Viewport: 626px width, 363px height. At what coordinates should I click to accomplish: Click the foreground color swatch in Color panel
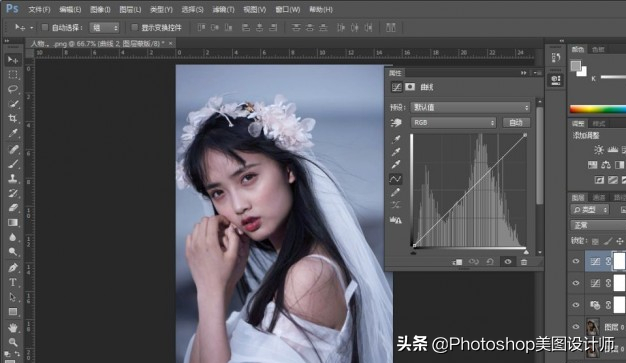575,66
